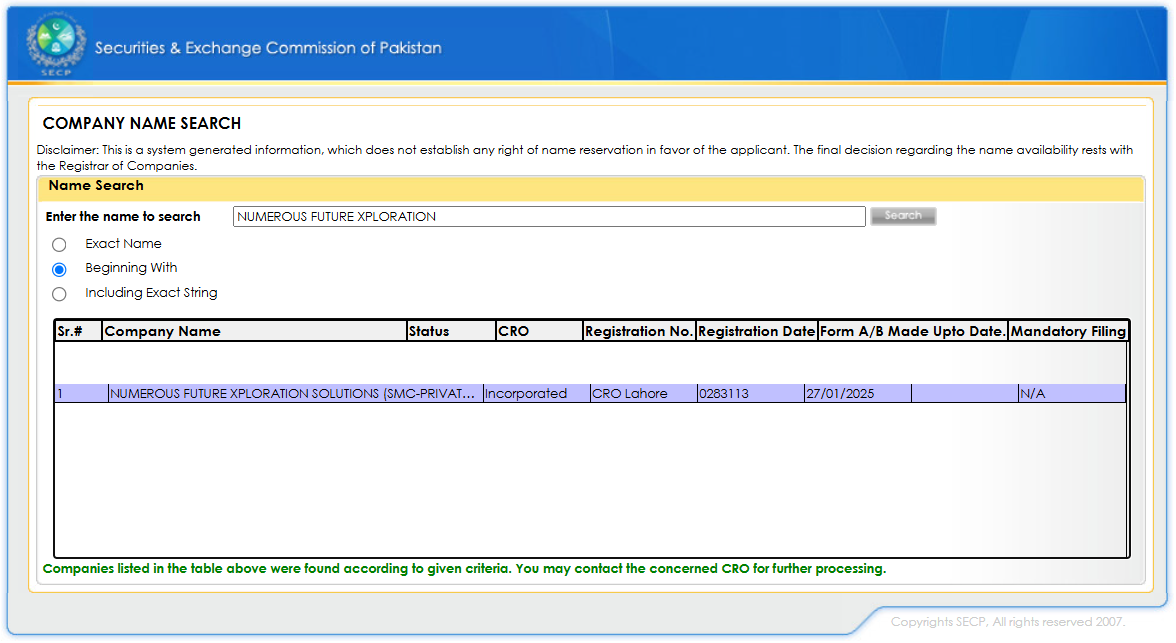Select the Exact Name radio option
Screen dimensions: 1176x643
pos(59,245)
